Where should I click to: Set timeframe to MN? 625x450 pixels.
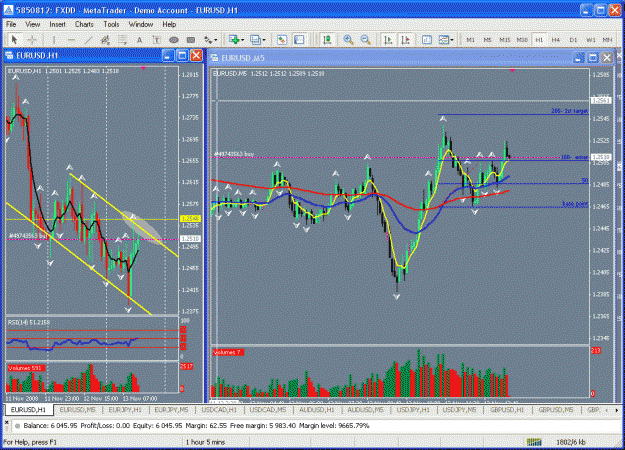607,40
